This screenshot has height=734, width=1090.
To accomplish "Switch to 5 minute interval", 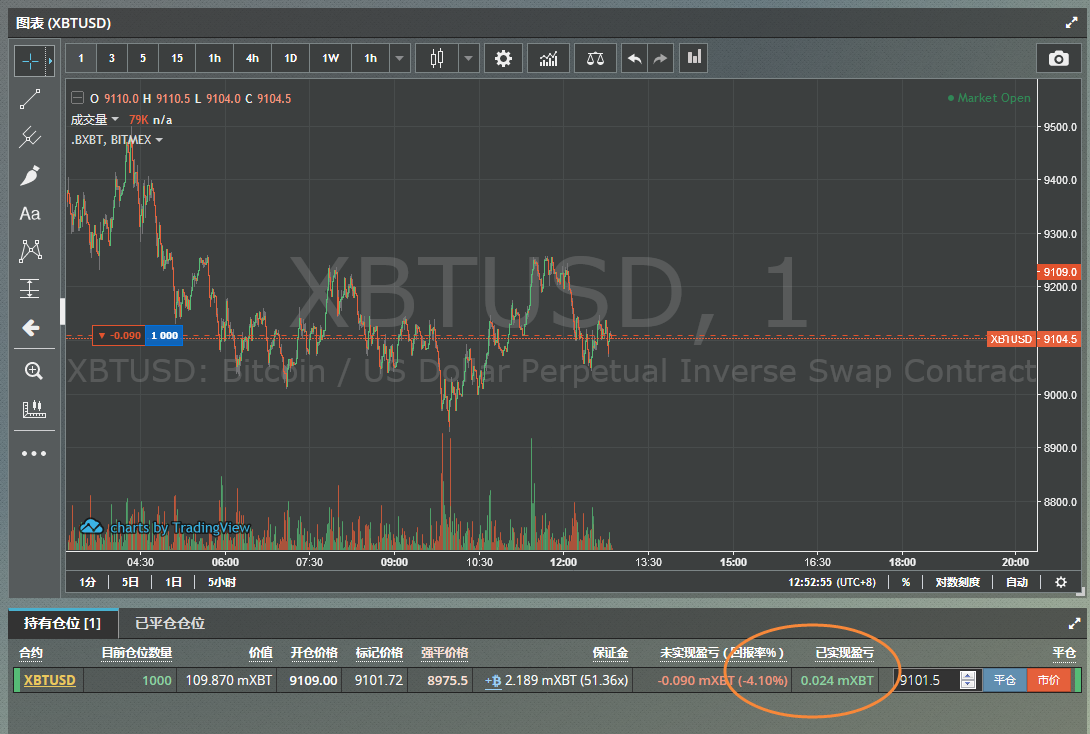I will (x=143, y=58).
